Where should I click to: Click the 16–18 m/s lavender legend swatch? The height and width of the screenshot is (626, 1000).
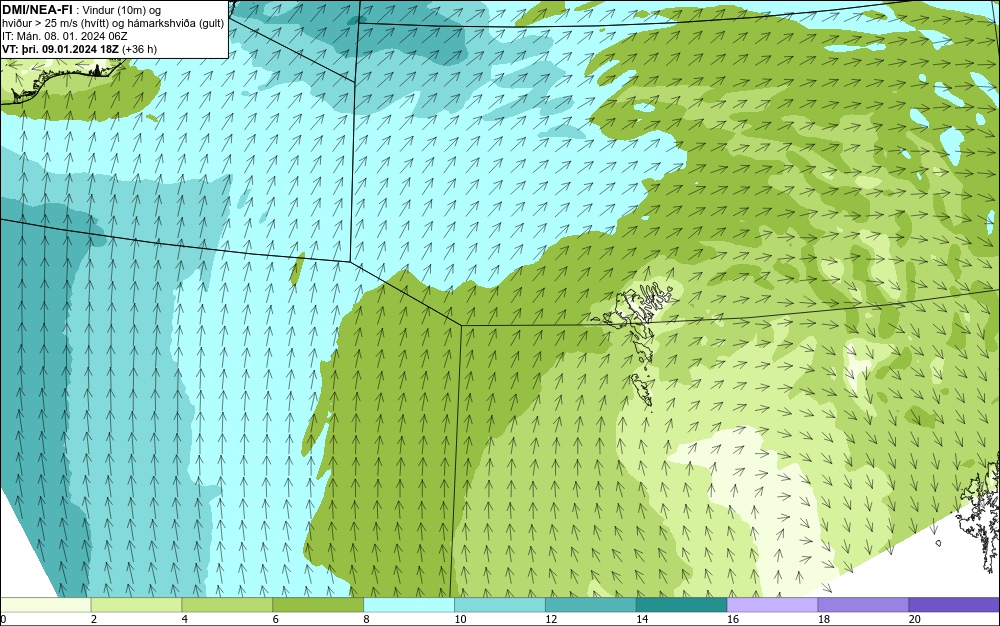(772, 604)
